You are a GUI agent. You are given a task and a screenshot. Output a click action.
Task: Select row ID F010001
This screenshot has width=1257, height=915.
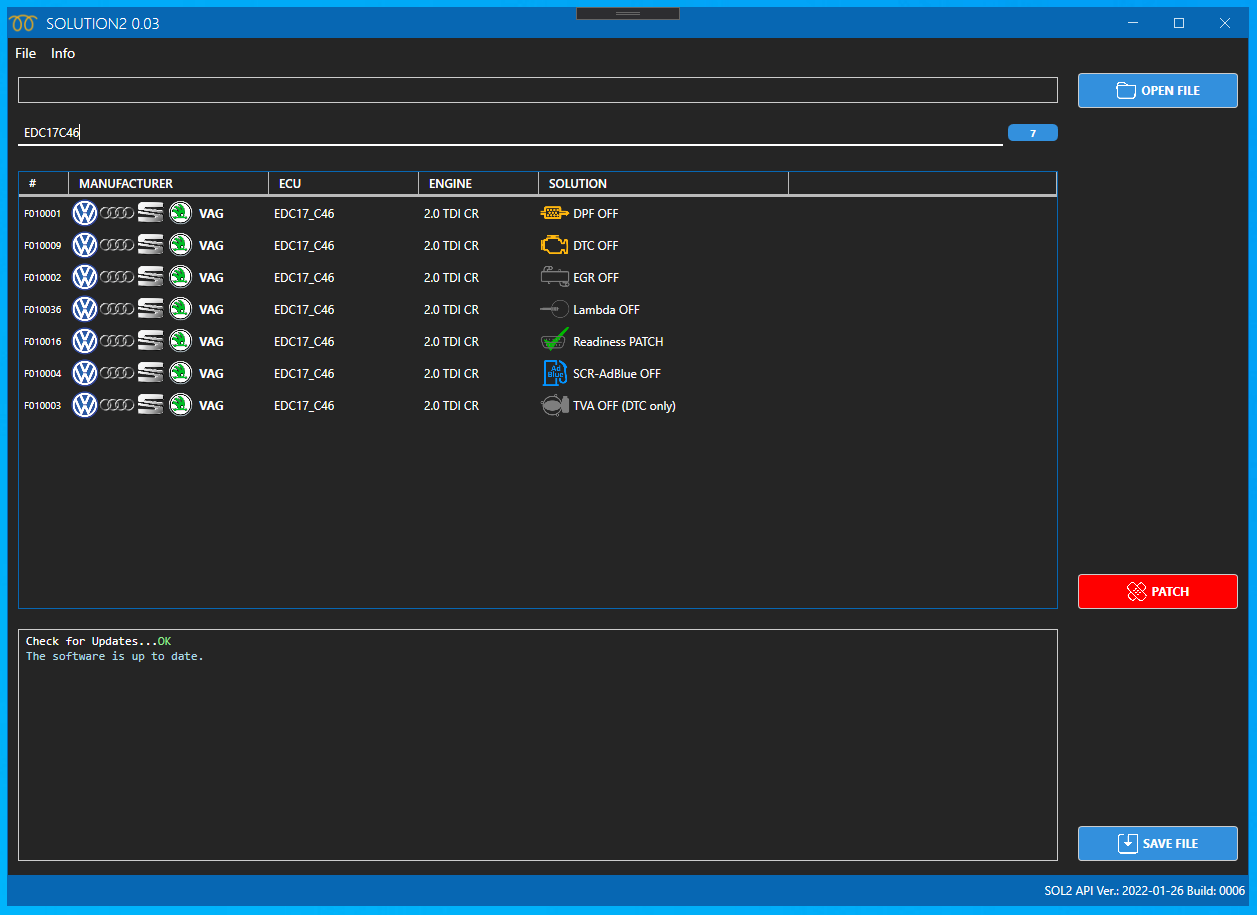pyautogui.click(x=43, y=213)
